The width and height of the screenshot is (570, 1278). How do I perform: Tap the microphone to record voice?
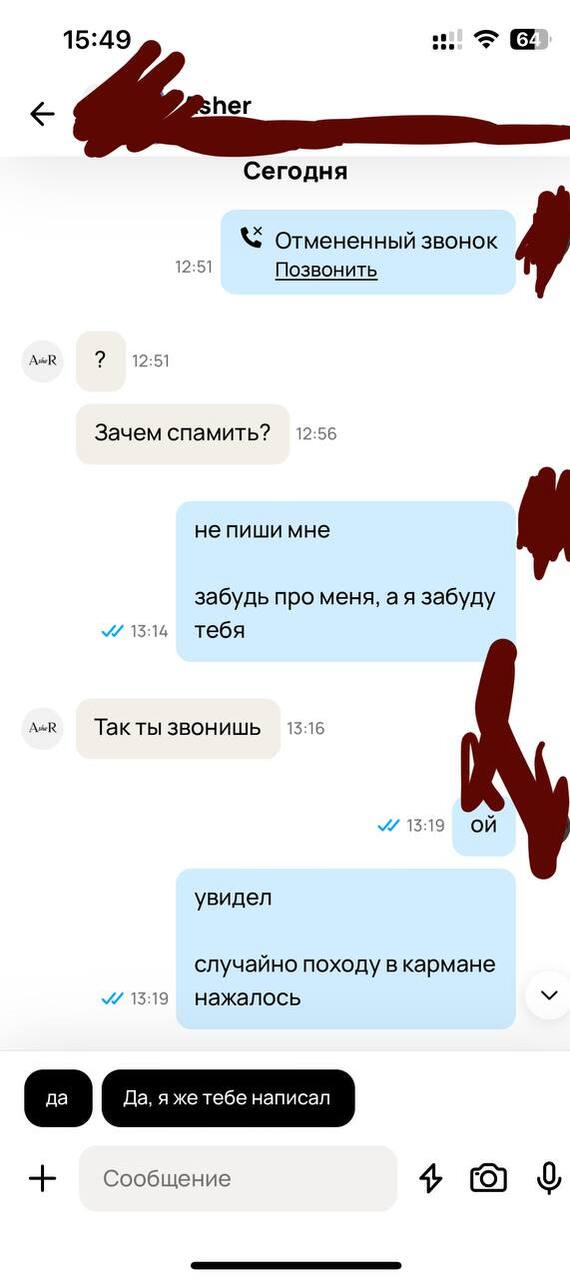point(548,1178)
